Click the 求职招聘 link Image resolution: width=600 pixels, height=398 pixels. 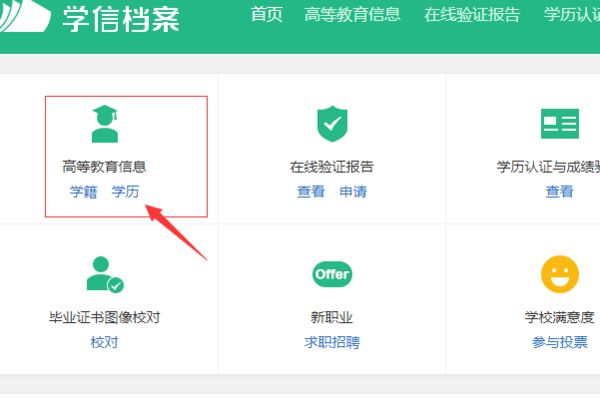[x=332, y=342]
